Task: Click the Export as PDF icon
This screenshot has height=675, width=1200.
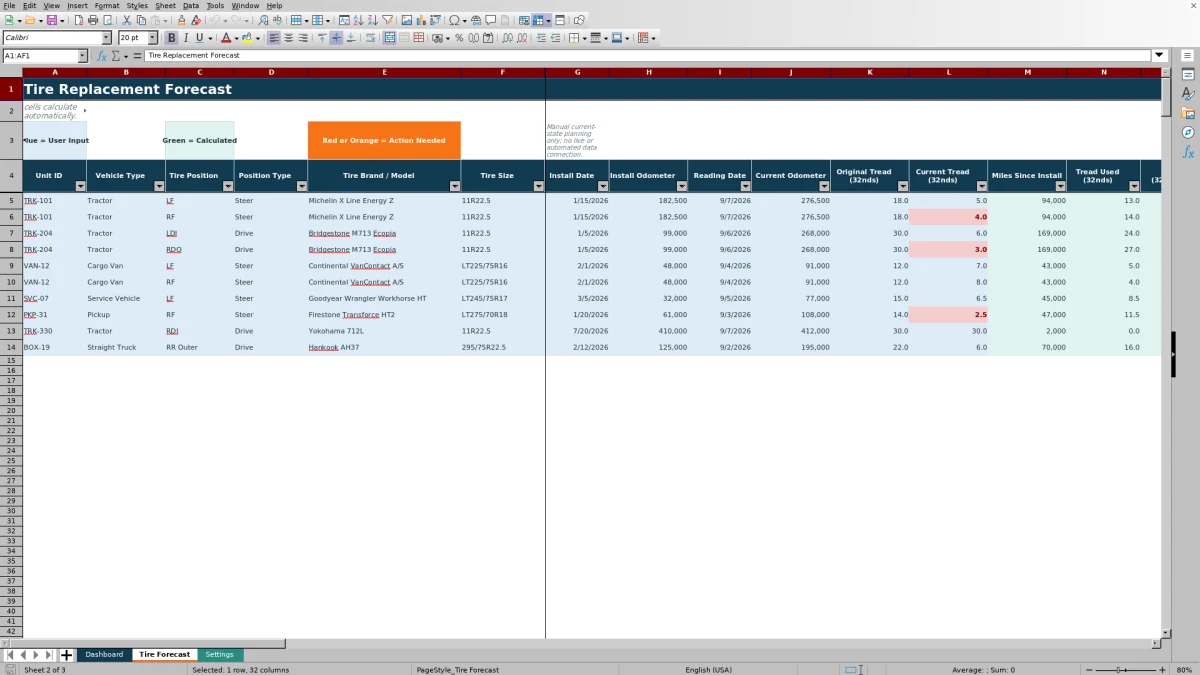Action: [79, 20]
